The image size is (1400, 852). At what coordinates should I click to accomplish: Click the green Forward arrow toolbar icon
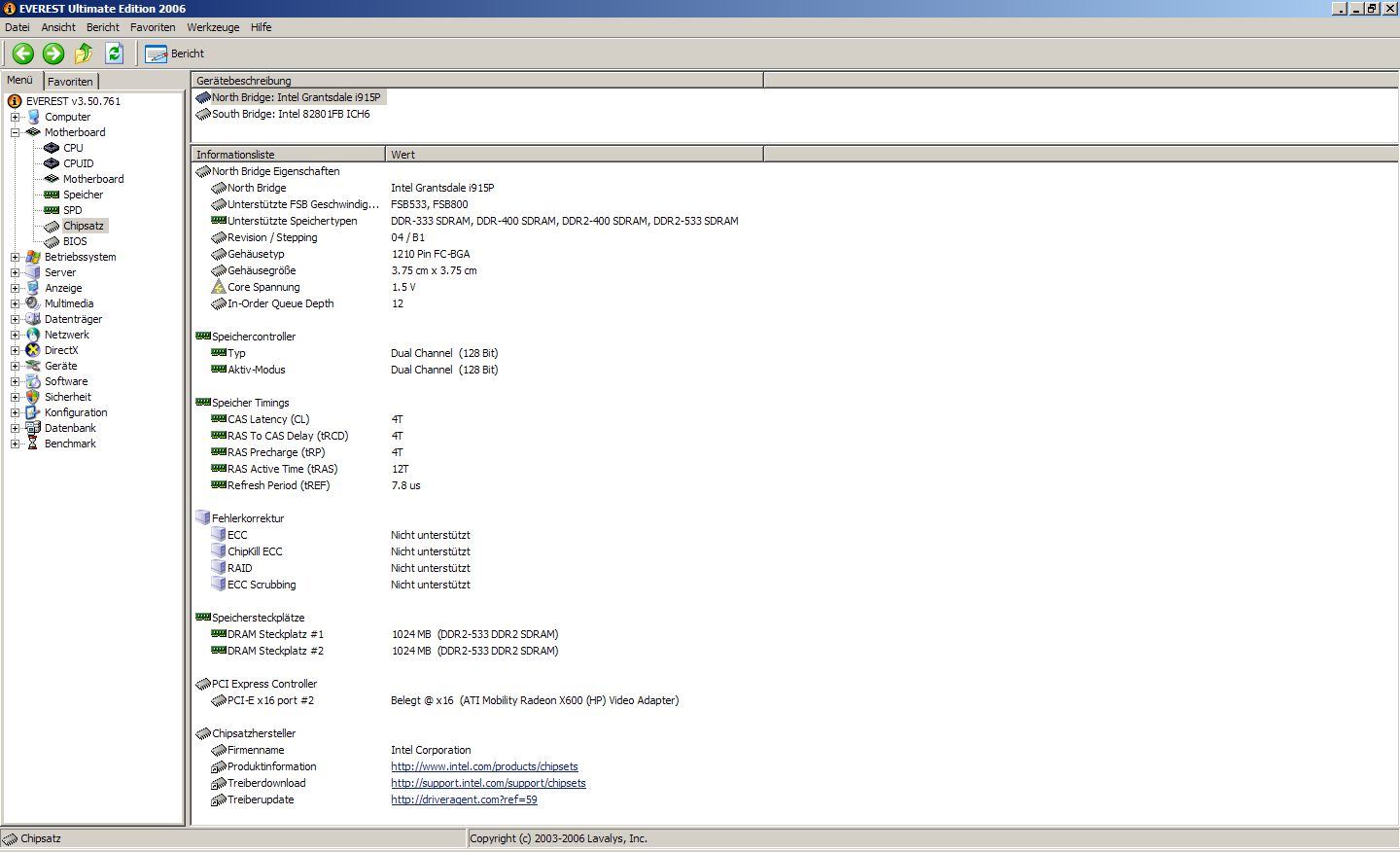[53, 53]
